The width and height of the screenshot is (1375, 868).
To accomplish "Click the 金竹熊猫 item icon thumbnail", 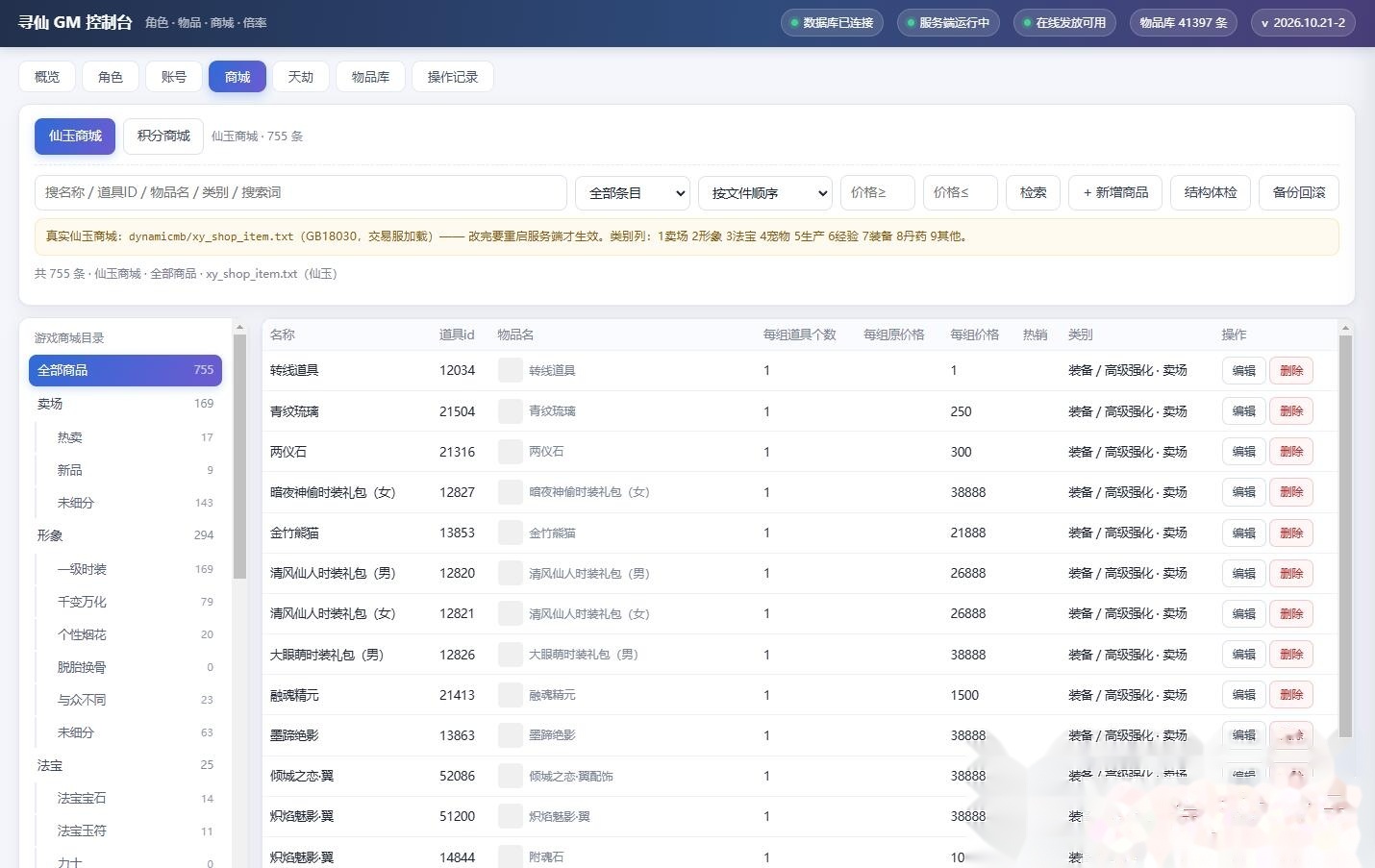I will 511,533.
